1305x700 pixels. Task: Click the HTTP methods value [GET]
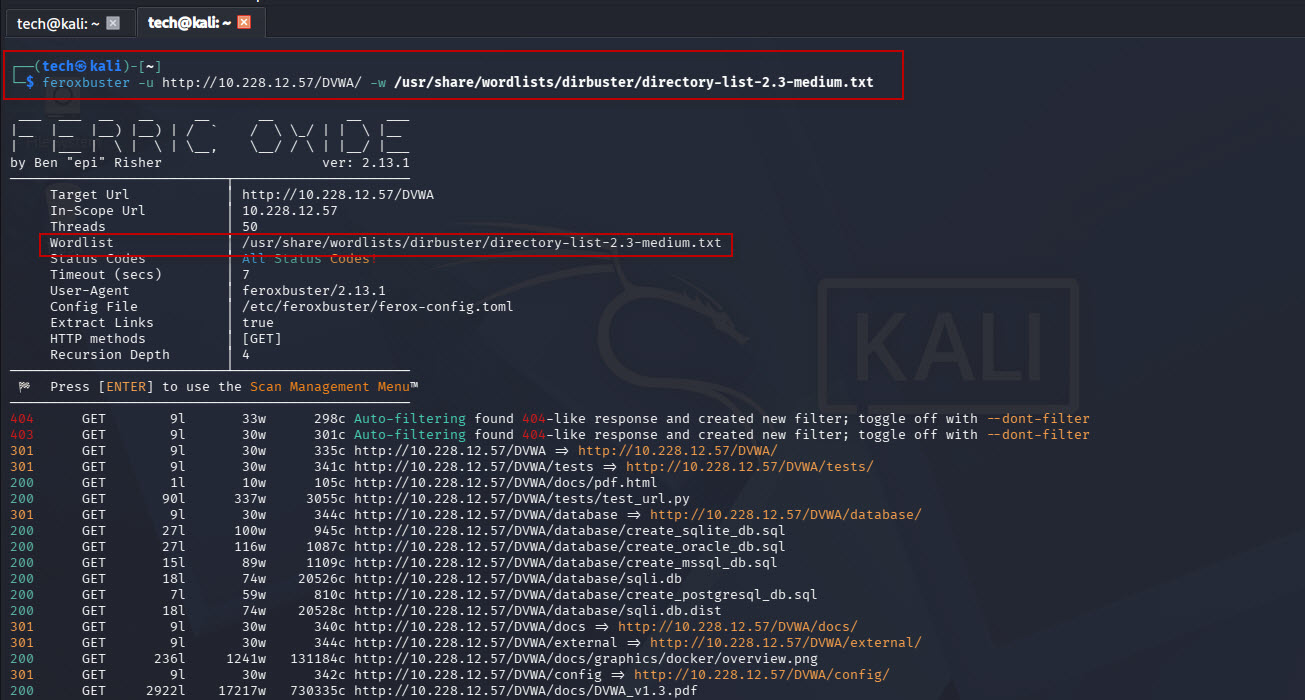click(262, 338)
